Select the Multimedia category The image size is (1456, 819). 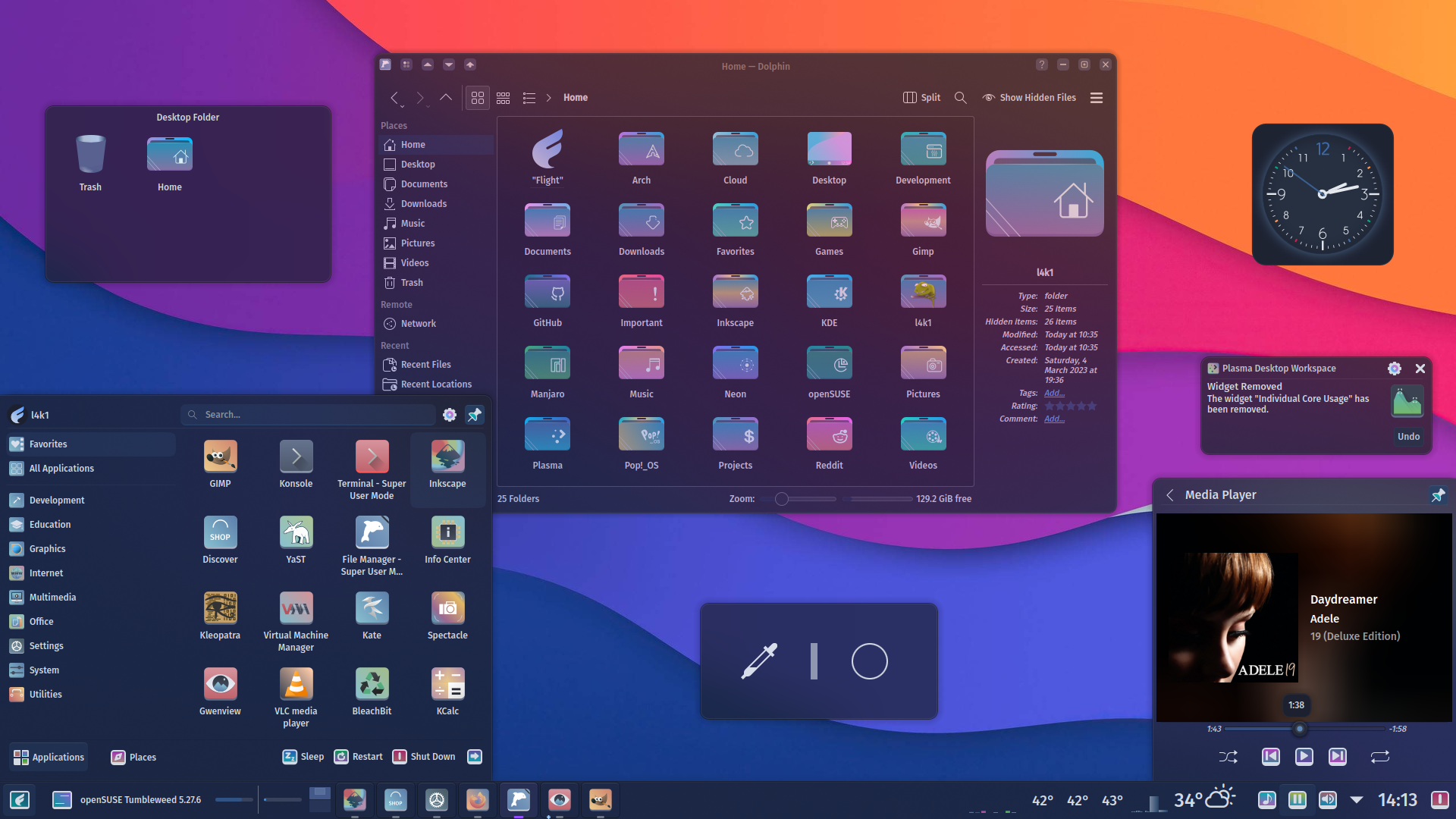pyautogui.click(x=91, y=597)
